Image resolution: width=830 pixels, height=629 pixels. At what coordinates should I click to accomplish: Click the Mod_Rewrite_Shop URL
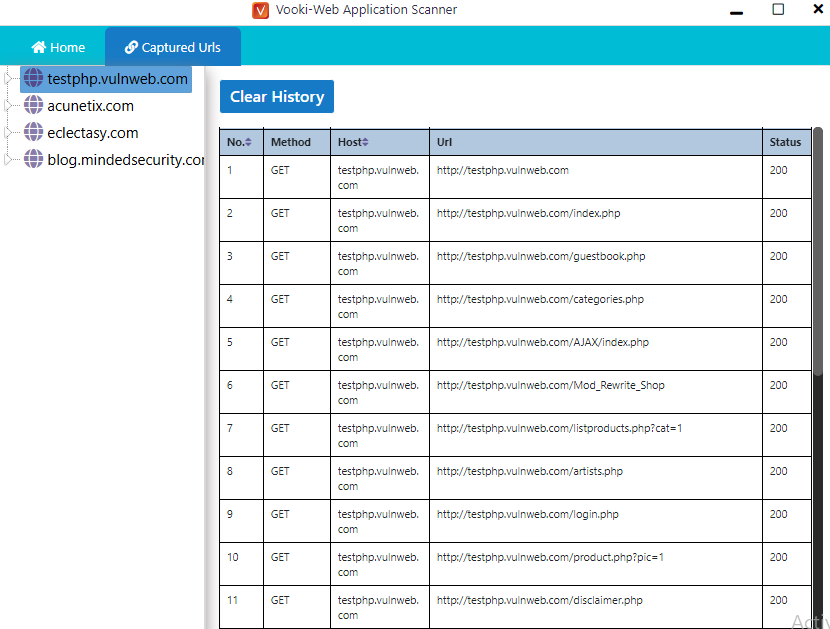[551, 385]
